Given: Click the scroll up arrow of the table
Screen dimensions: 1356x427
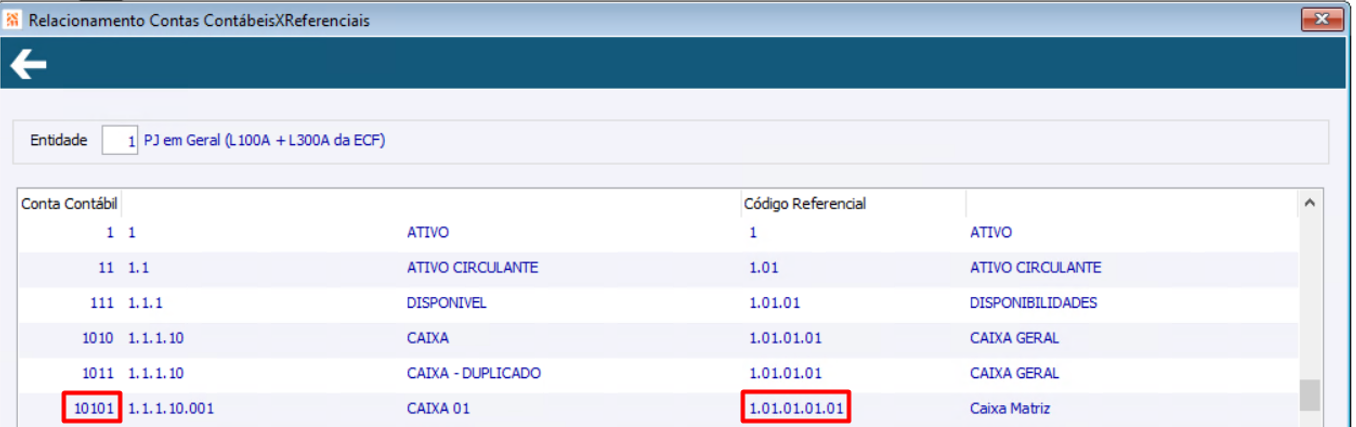Looking at the screenshot, I should 1308,203.
